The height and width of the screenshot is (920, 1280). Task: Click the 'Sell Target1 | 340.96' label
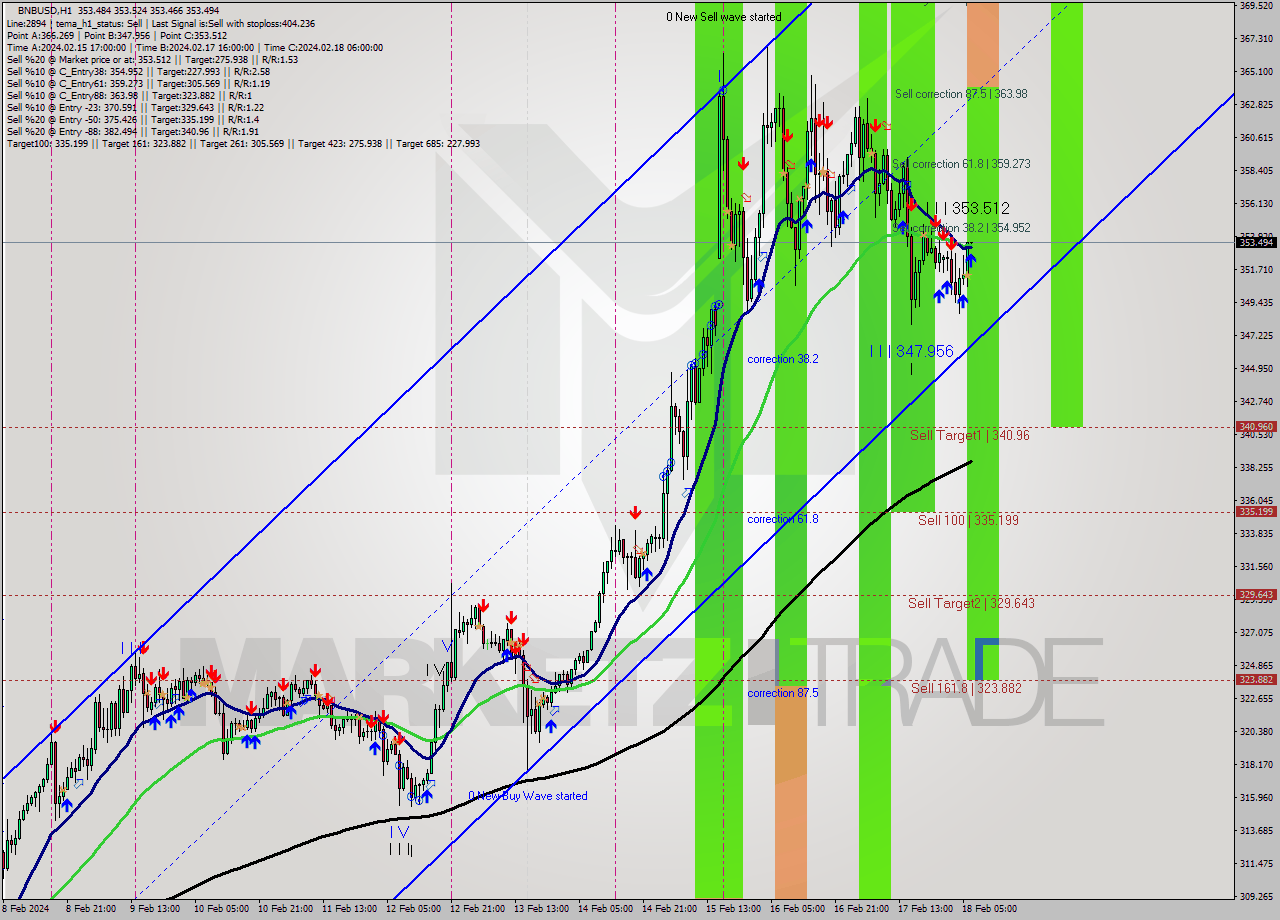click(969, 436)
